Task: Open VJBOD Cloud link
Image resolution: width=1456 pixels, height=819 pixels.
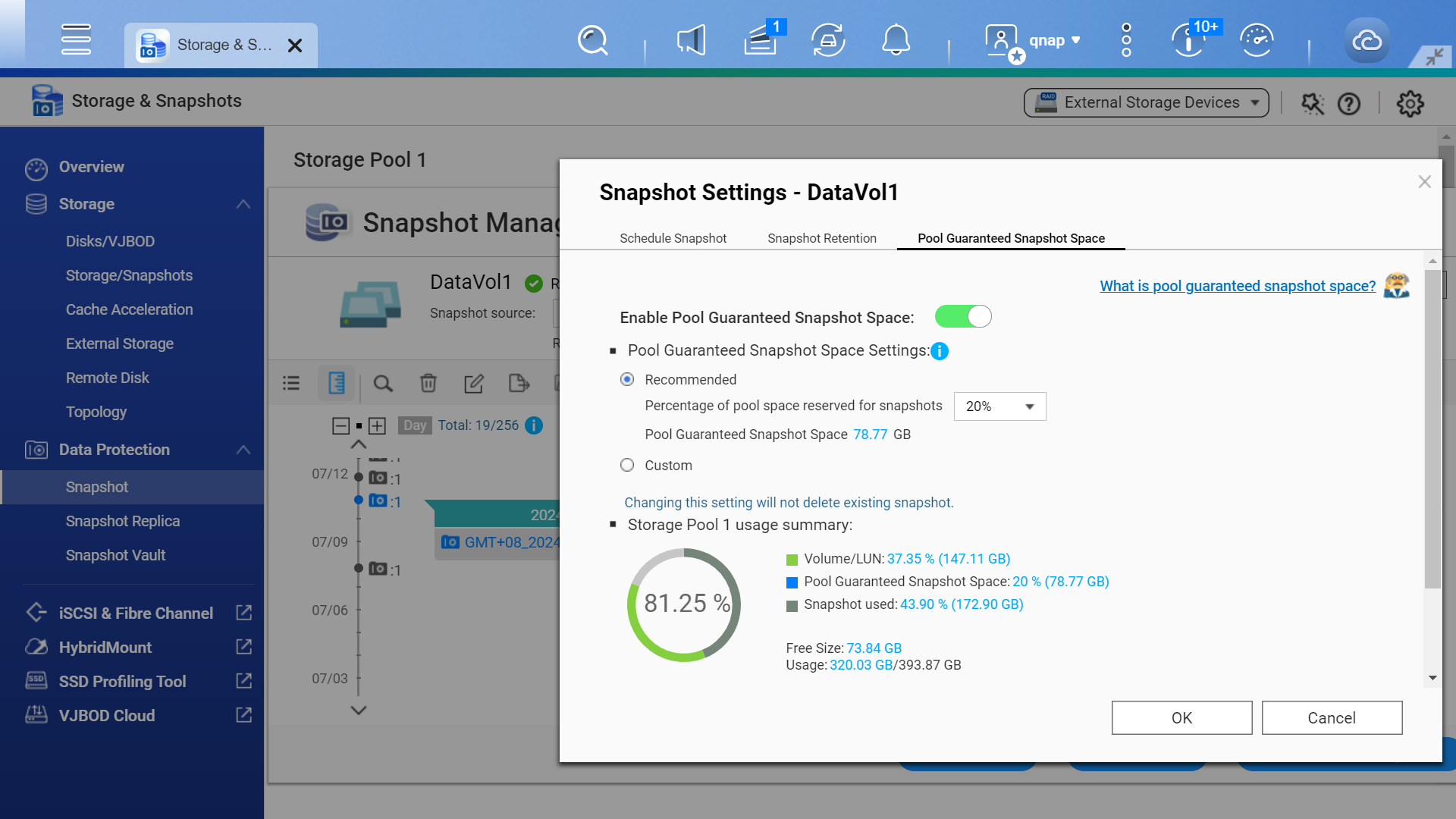Action: [x=244, y=715]
